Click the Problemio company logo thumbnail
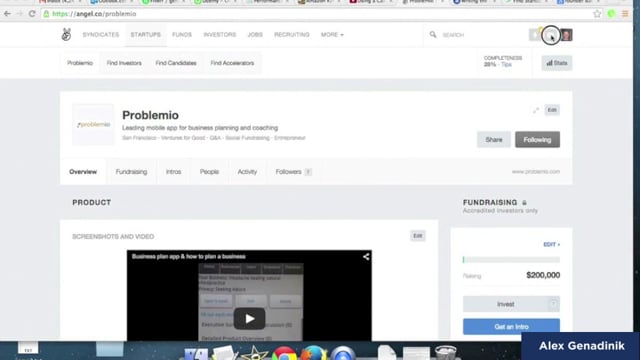 click(x=93, y=124)
